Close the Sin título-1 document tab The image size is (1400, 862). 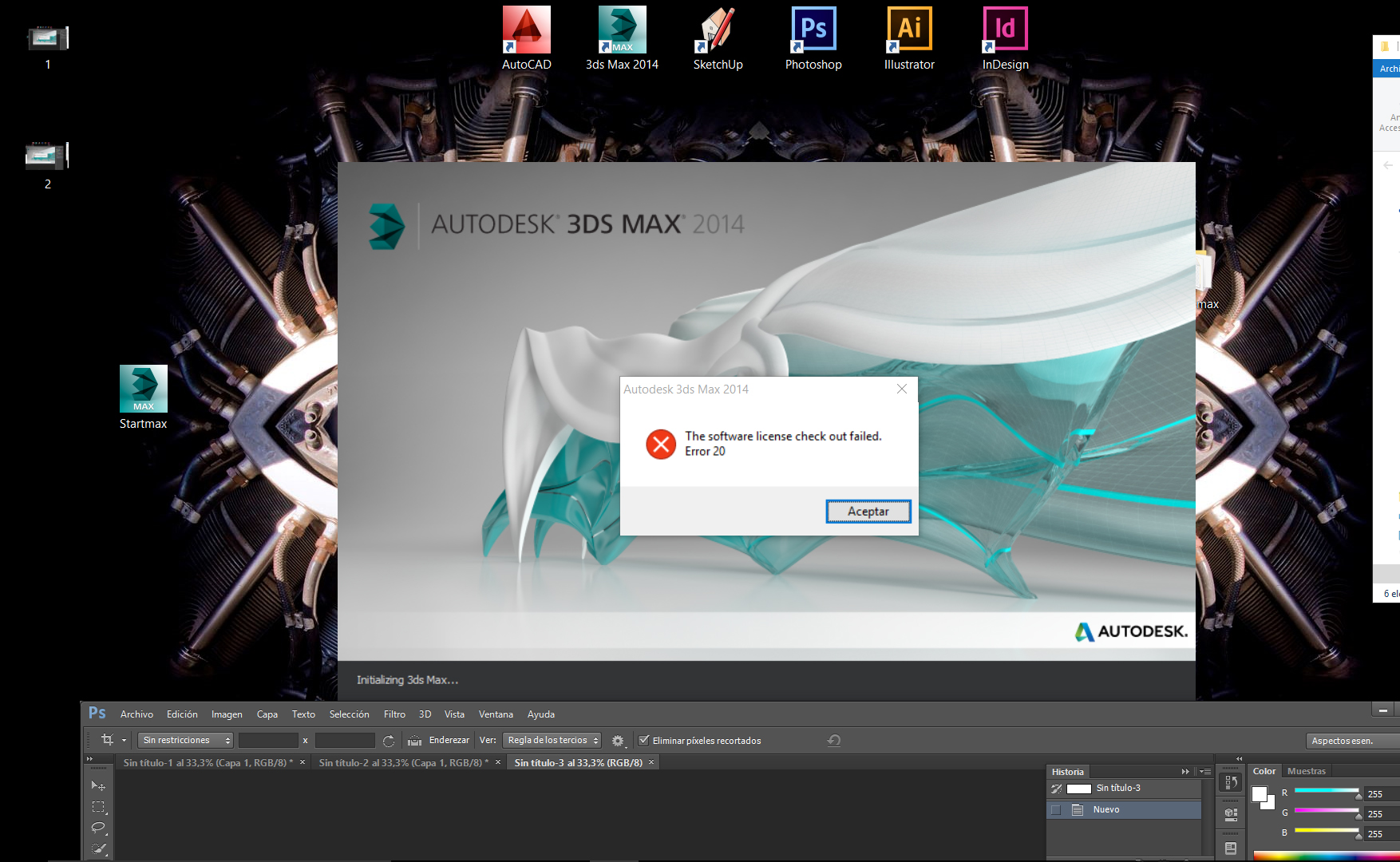pos(303,762)
